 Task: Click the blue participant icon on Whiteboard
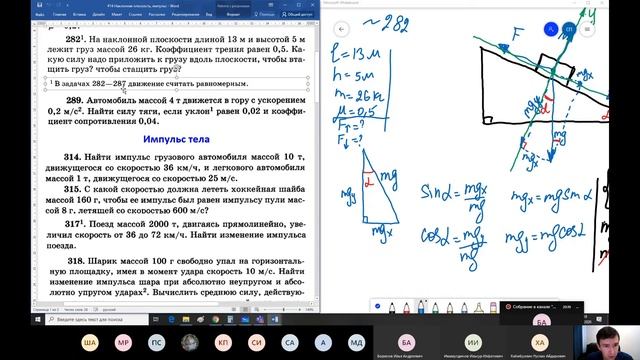pos(551,29)
